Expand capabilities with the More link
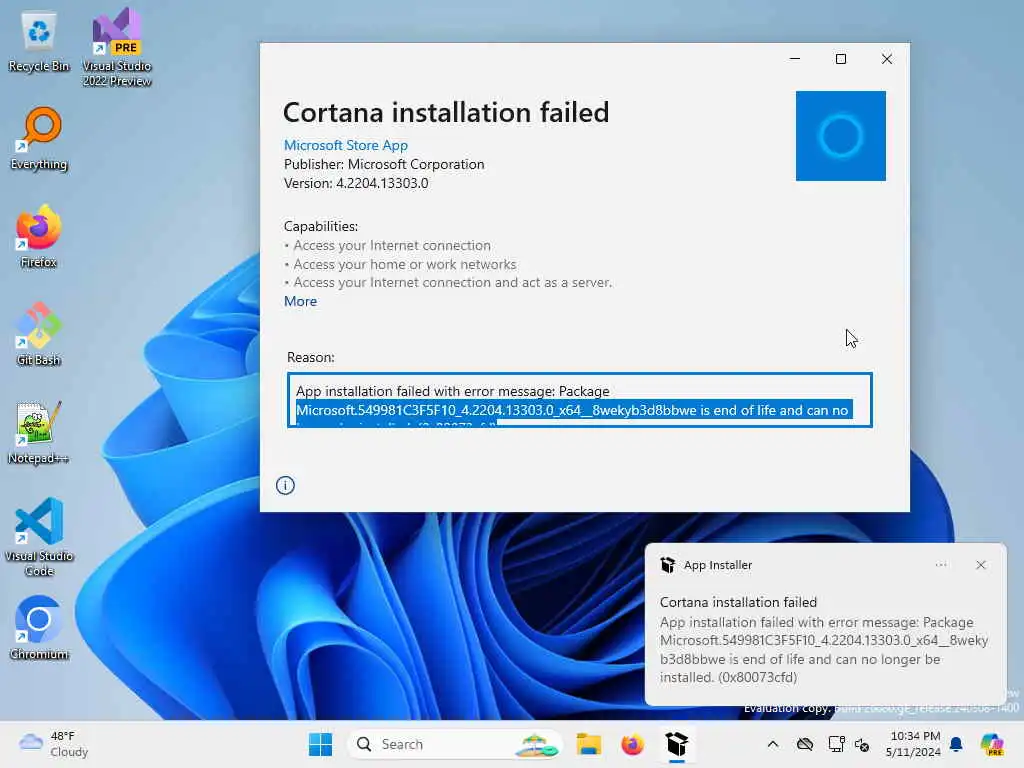This screenshot has height=768, width=1024. point(300,301)
